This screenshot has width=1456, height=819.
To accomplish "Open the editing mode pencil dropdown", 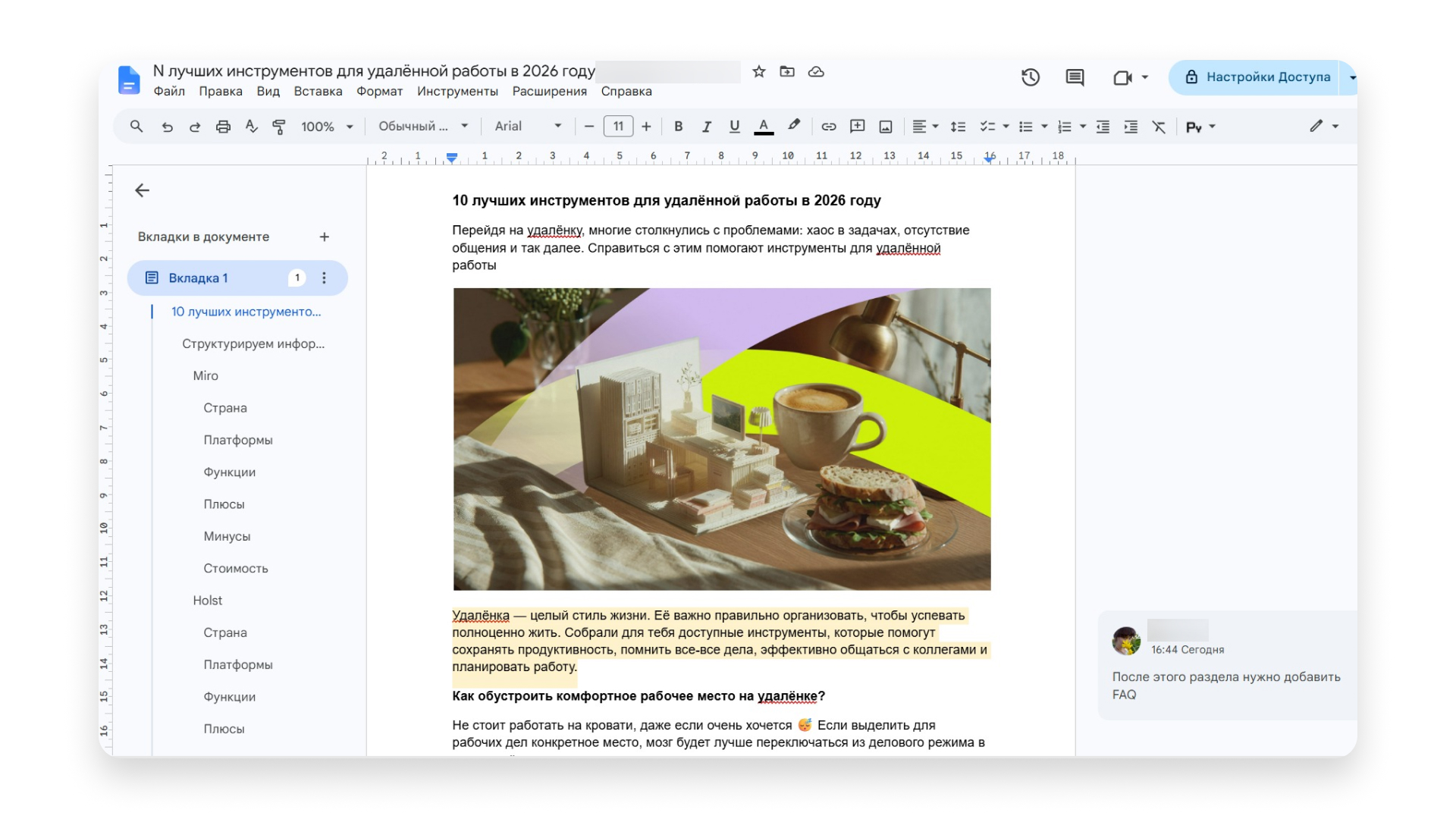I will coord(1324,126).
